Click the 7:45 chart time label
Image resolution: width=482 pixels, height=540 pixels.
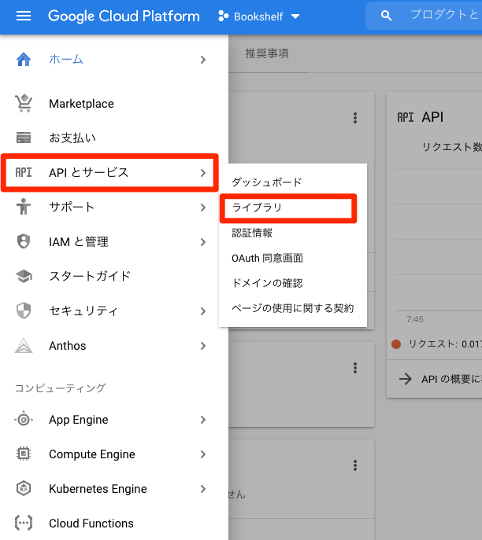tap(415, 319)
